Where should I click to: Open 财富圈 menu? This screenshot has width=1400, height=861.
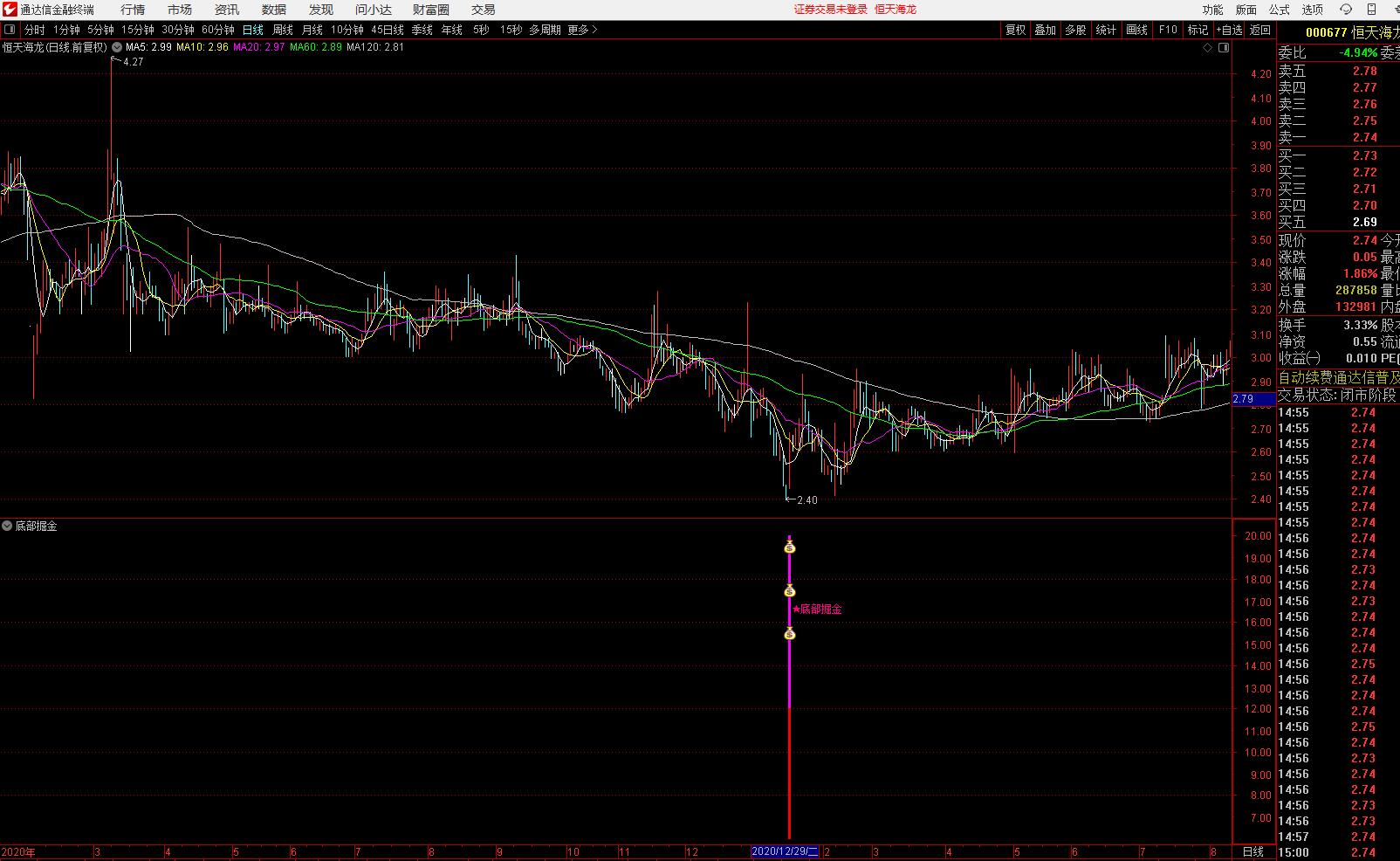(431, 10)
